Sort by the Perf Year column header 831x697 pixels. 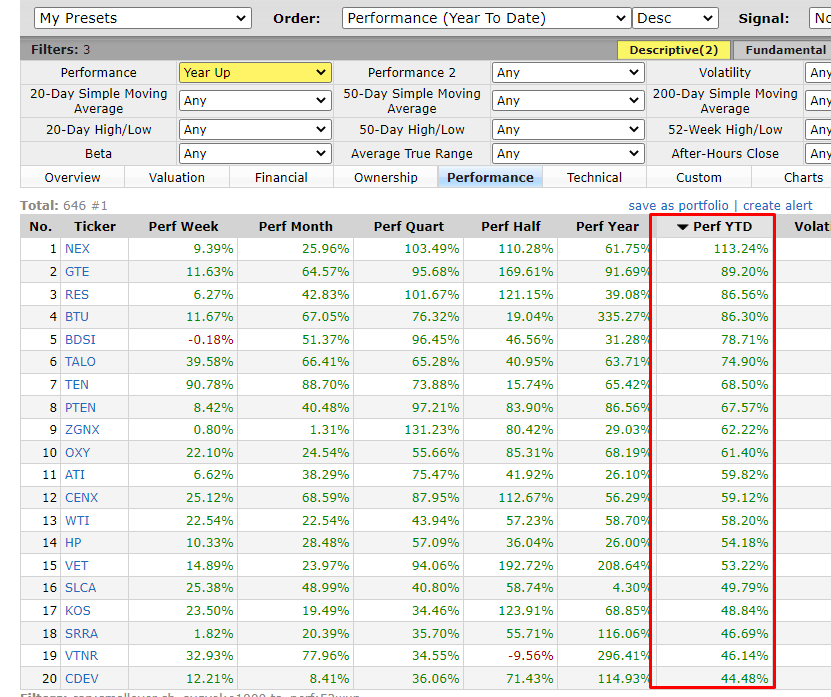[x=607, y=227]
